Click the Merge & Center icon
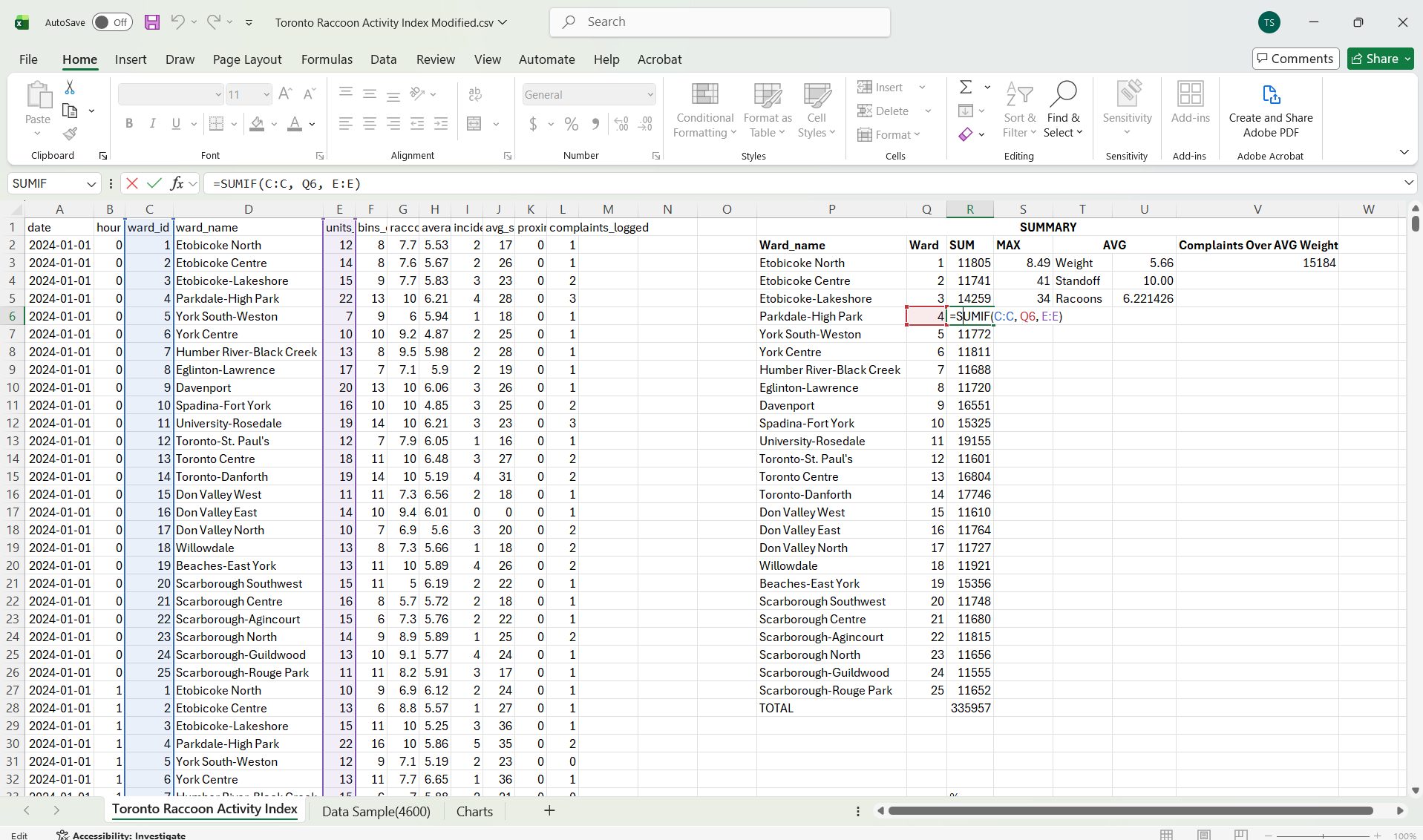Viewport: 1423px width, 840px height. [x=474, y=124]
